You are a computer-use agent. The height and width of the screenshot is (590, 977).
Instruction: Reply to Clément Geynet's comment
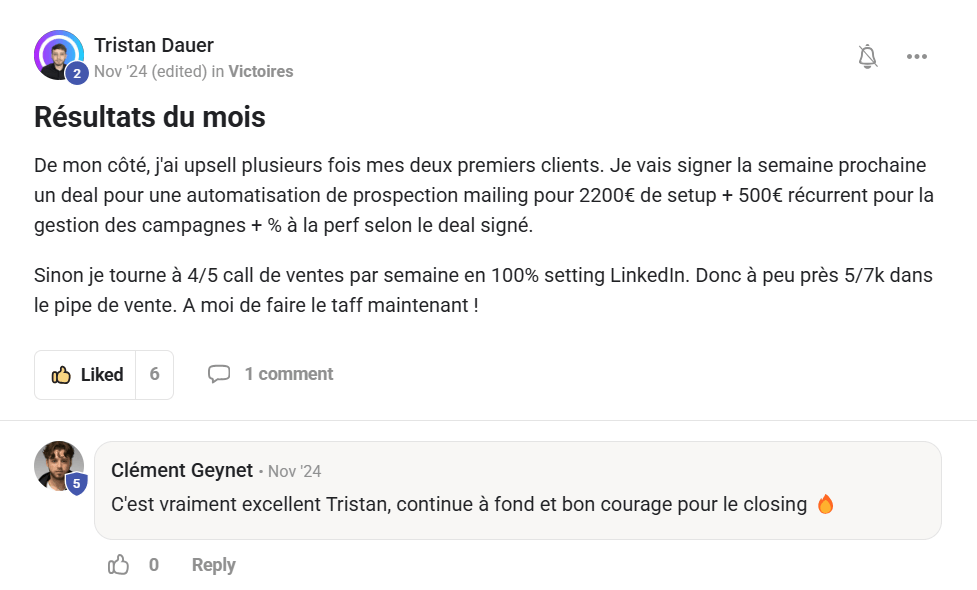(x=213, y=565)
